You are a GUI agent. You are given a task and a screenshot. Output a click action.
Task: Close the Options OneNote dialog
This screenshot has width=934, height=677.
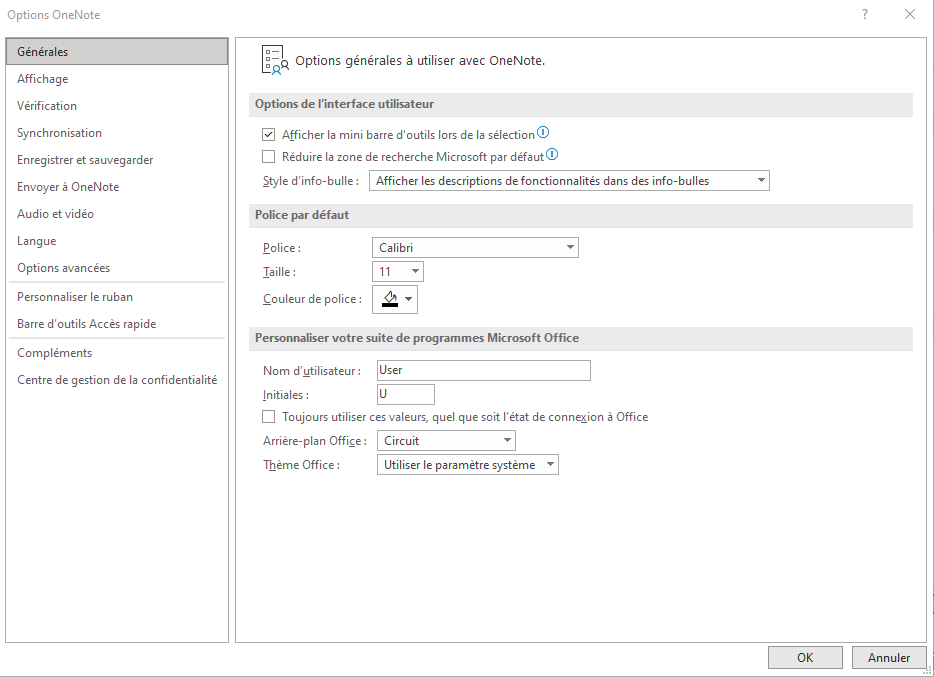coord(910,14)
